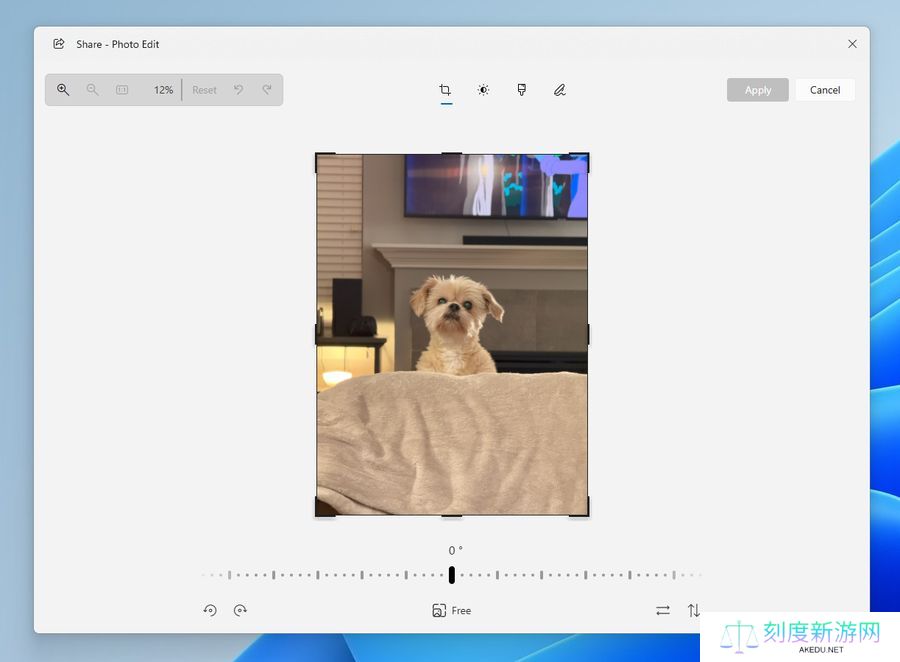Click the zoom out magnifier icon

click(92, 90)
